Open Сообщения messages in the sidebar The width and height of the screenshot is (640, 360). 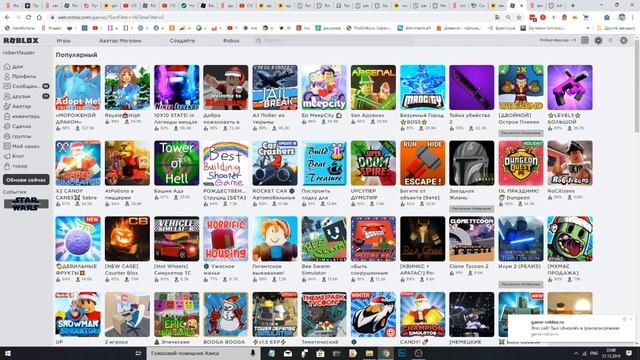coord(7,86)
